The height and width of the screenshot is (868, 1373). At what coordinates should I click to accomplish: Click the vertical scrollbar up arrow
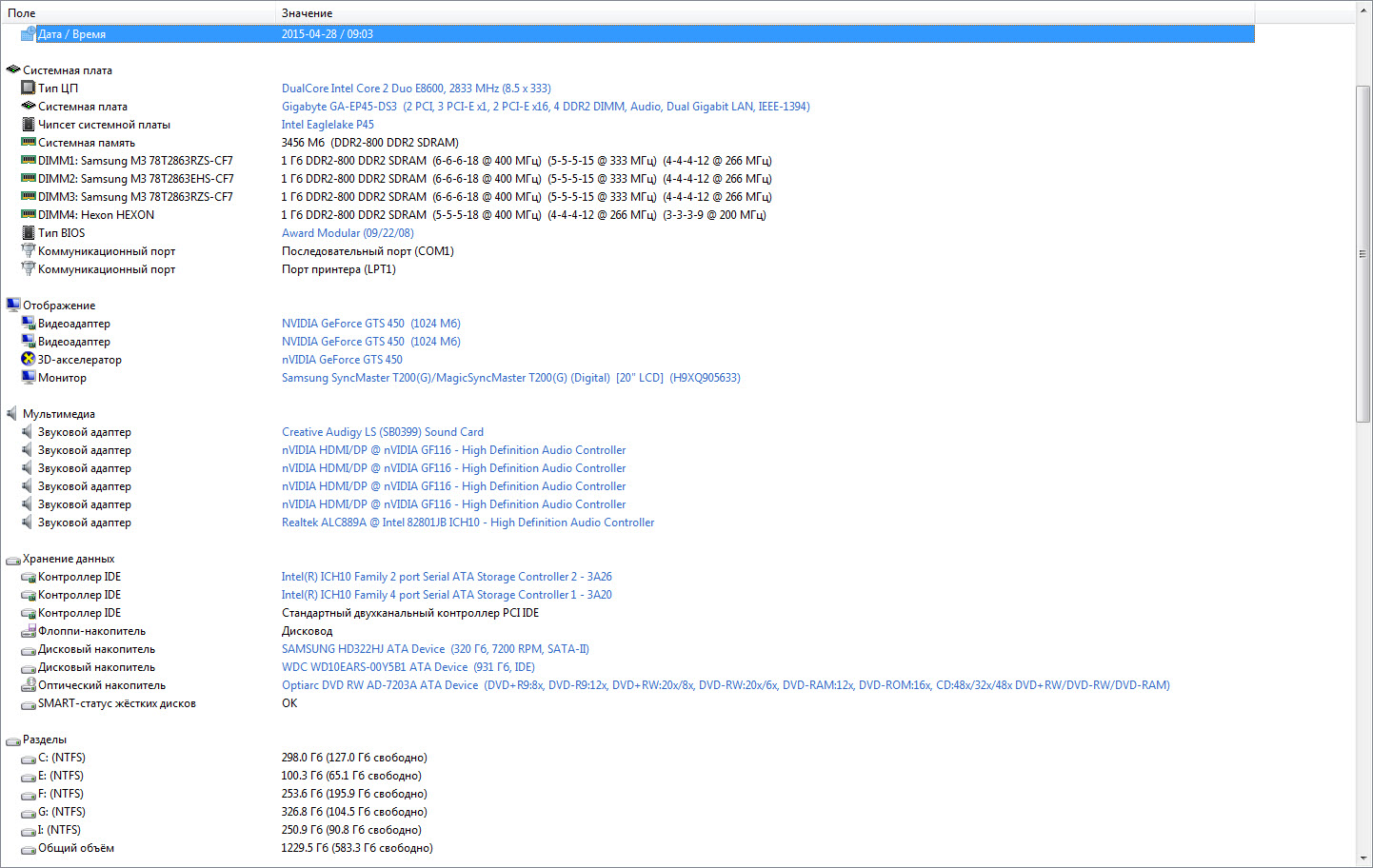tap(1363, 10)
